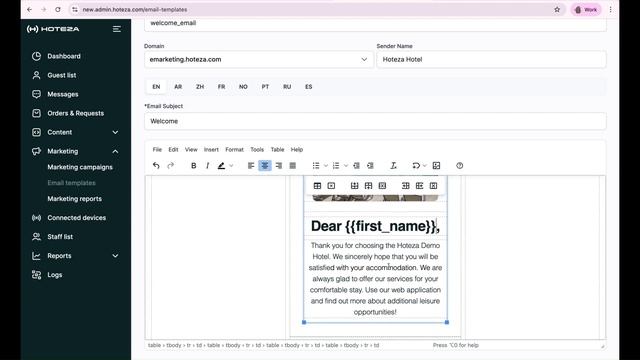640x360 pixels.
Task: Switch to the AR language tab
Action: (x=178, y=87)
